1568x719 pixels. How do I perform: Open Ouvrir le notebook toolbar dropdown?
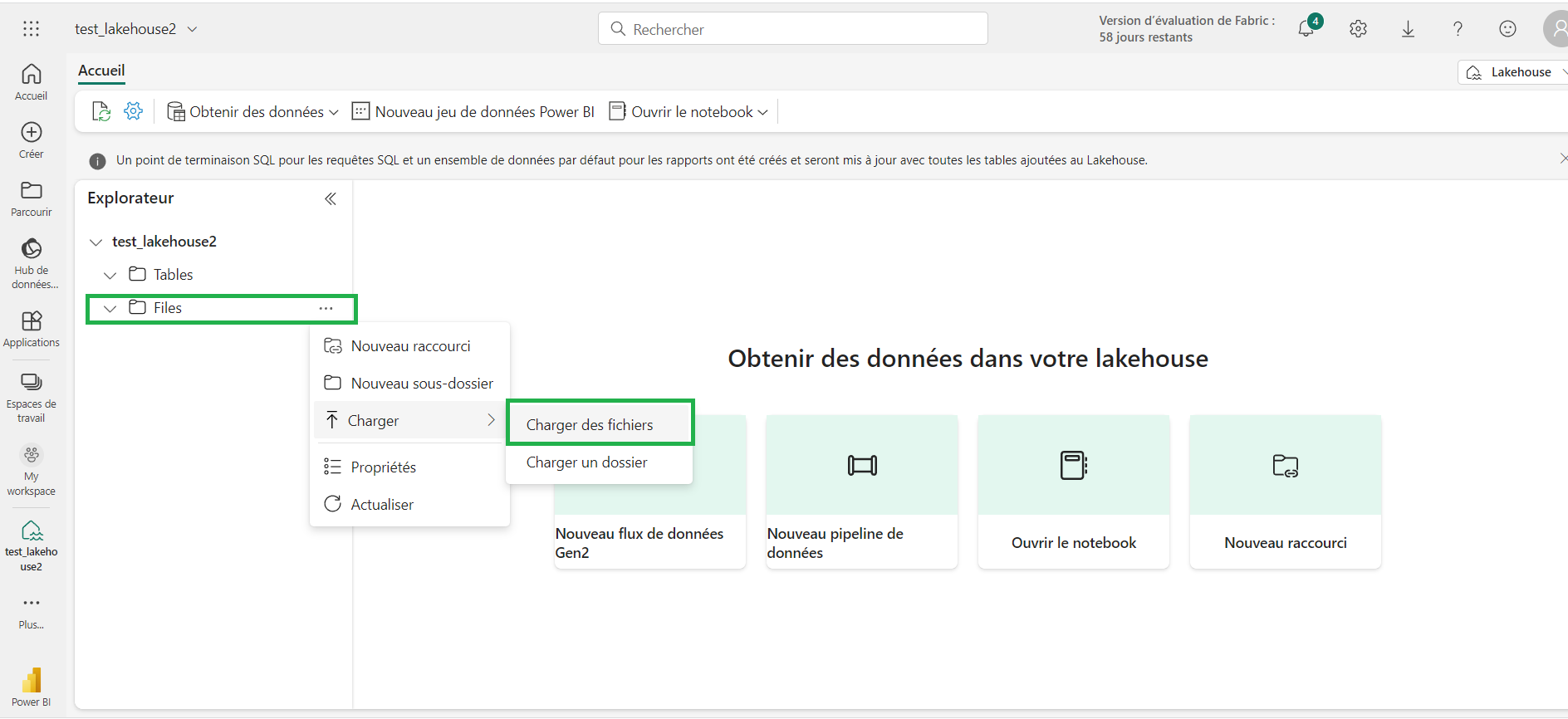click(688, 111)
